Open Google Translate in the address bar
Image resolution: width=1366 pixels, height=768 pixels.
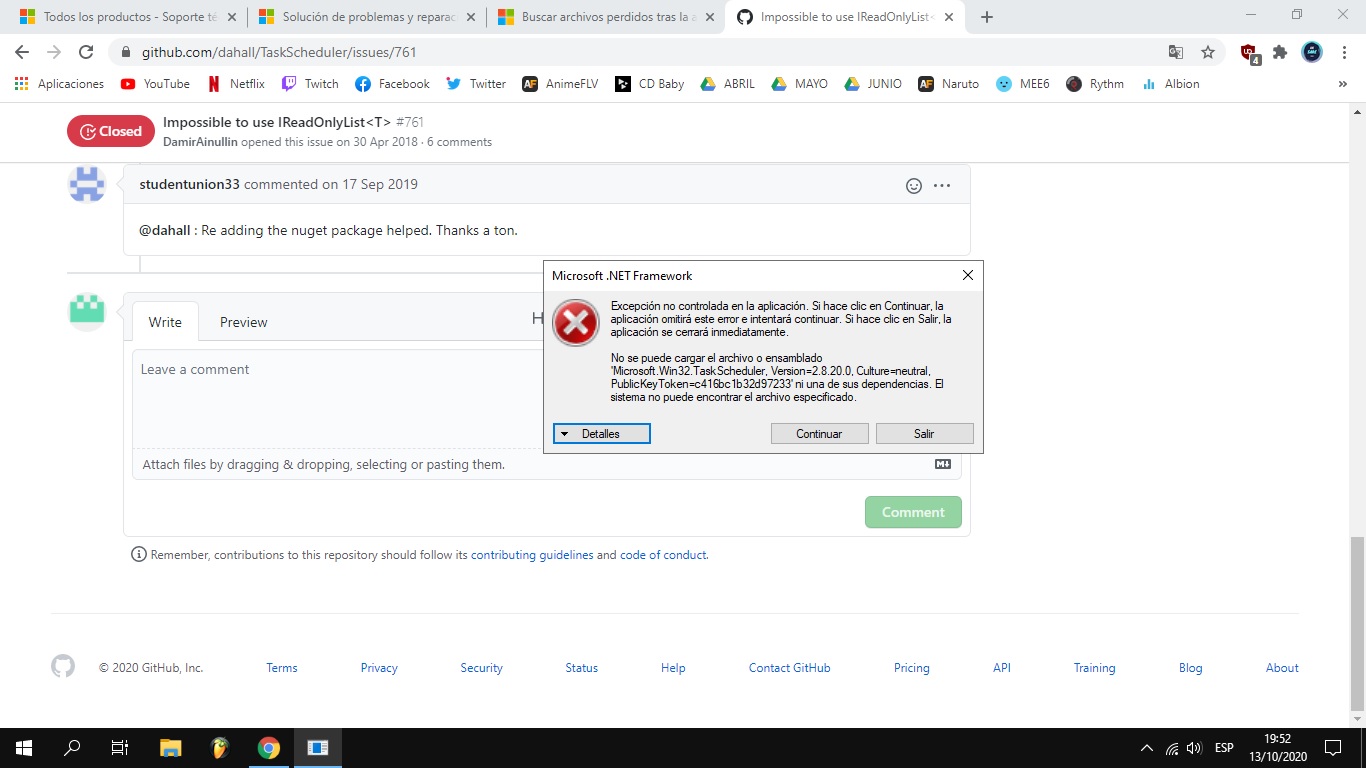click(x=1174, y=51)
